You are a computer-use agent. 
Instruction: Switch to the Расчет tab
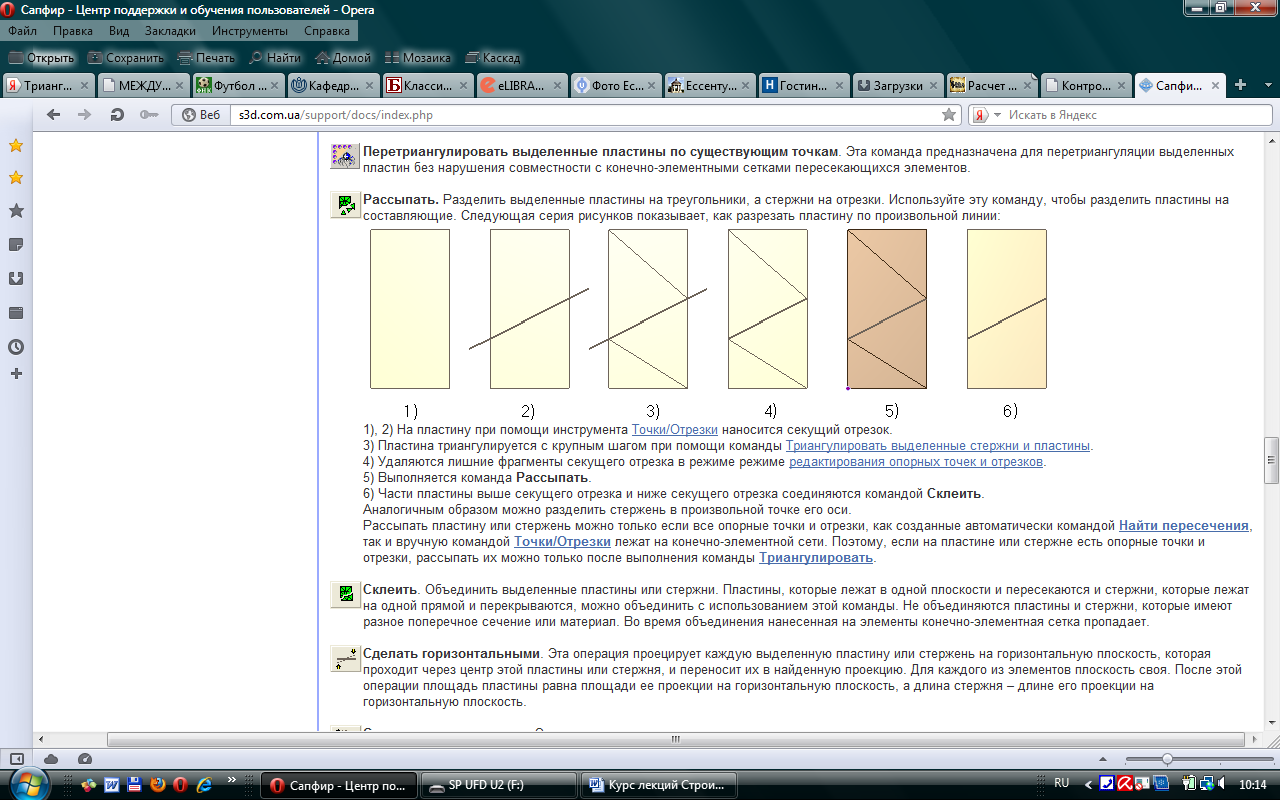[x=991, y=85]
